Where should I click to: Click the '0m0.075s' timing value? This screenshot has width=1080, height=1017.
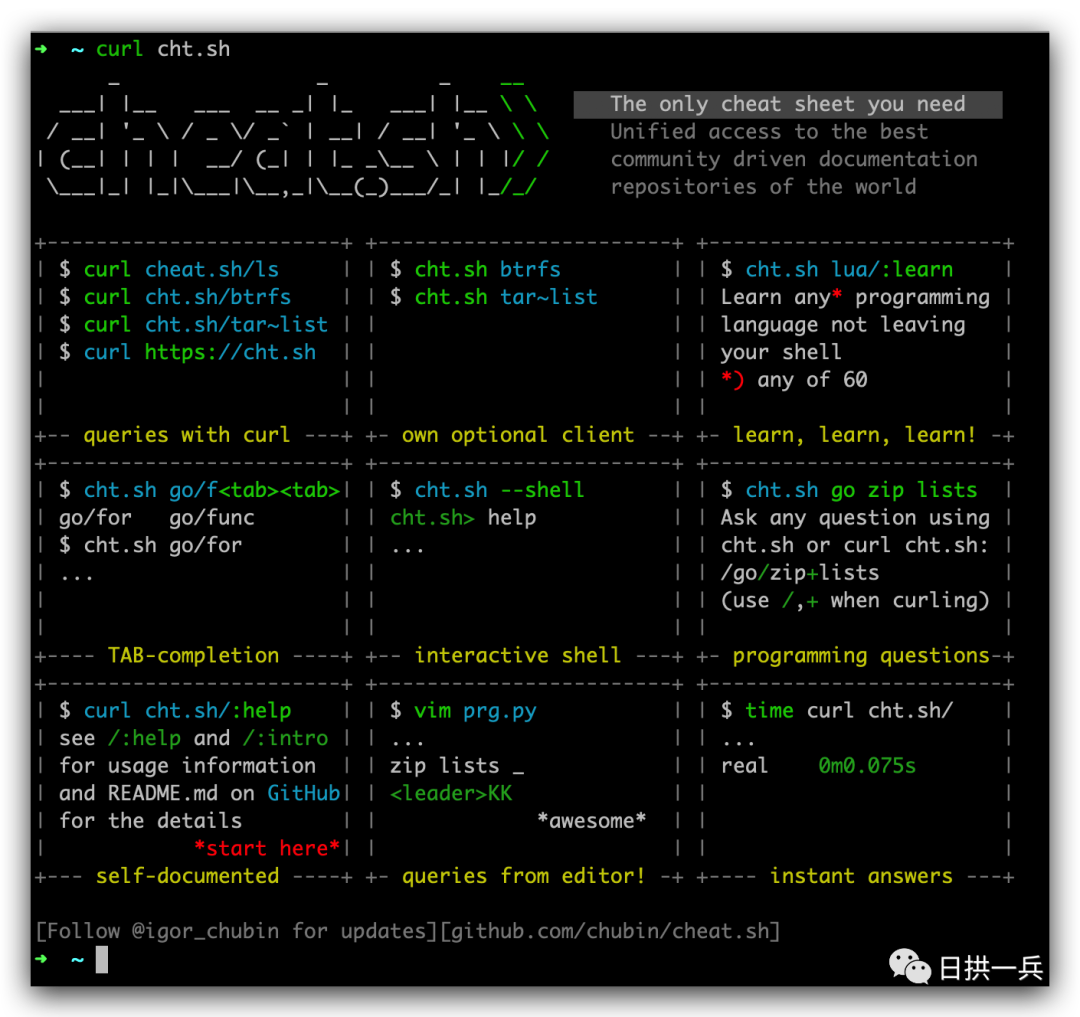coord(867,766)
